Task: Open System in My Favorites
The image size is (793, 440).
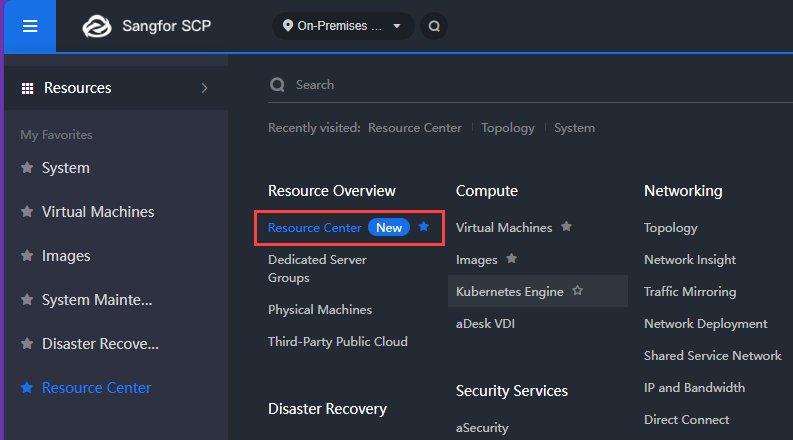Action: [66, 168]
